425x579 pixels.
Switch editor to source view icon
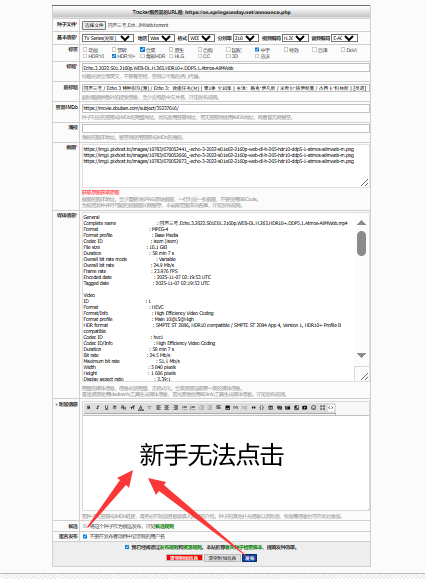(330, 408)
